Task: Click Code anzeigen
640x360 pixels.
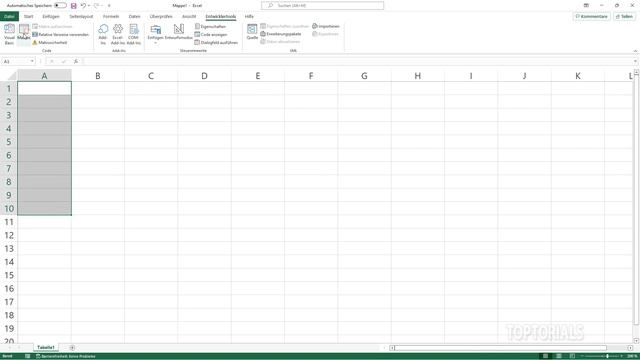Action: pos(211,35)
